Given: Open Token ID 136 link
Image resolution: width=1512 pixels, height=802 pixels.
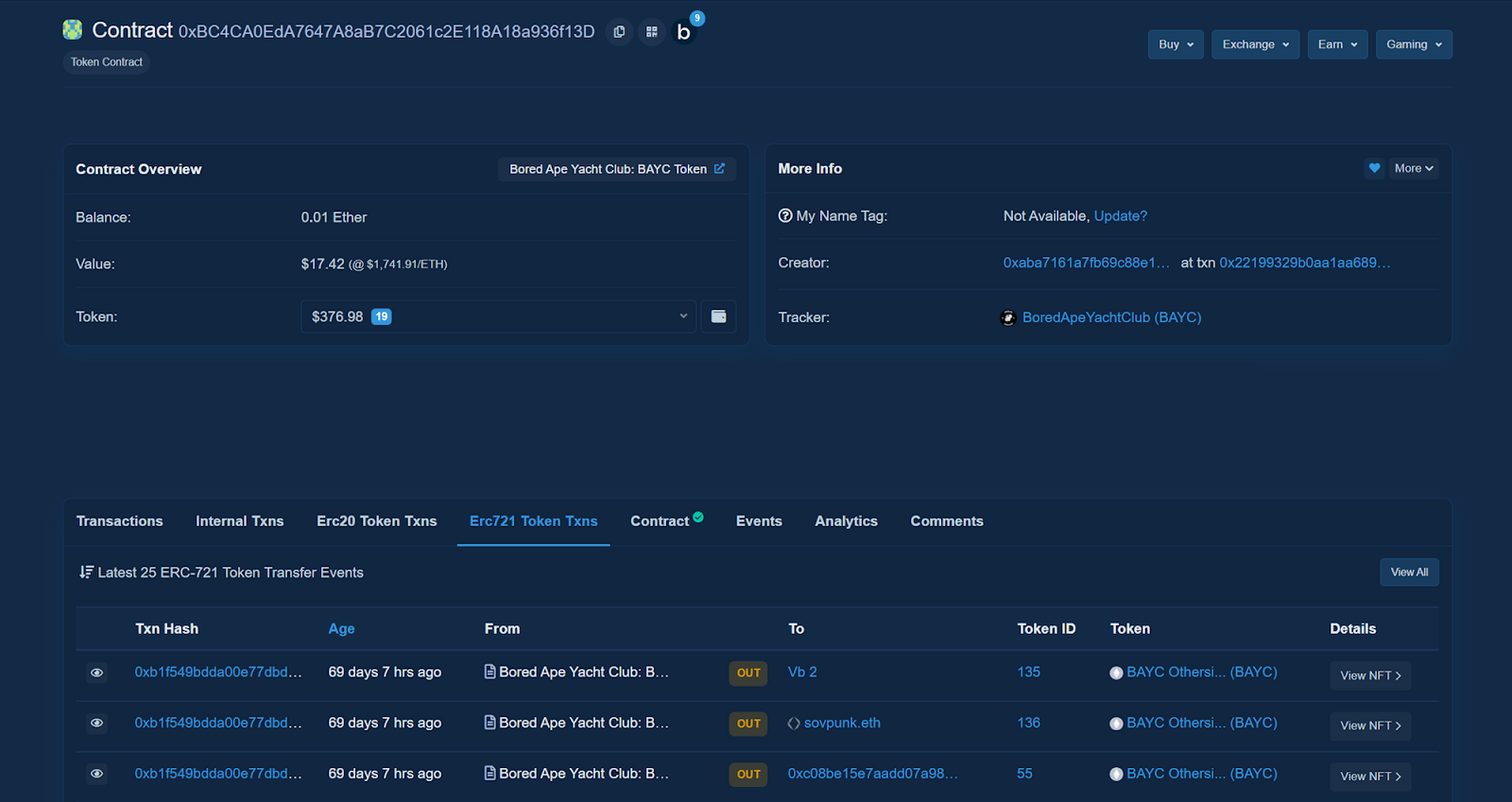Looking at the screenshot, I should click(1028, 724).
